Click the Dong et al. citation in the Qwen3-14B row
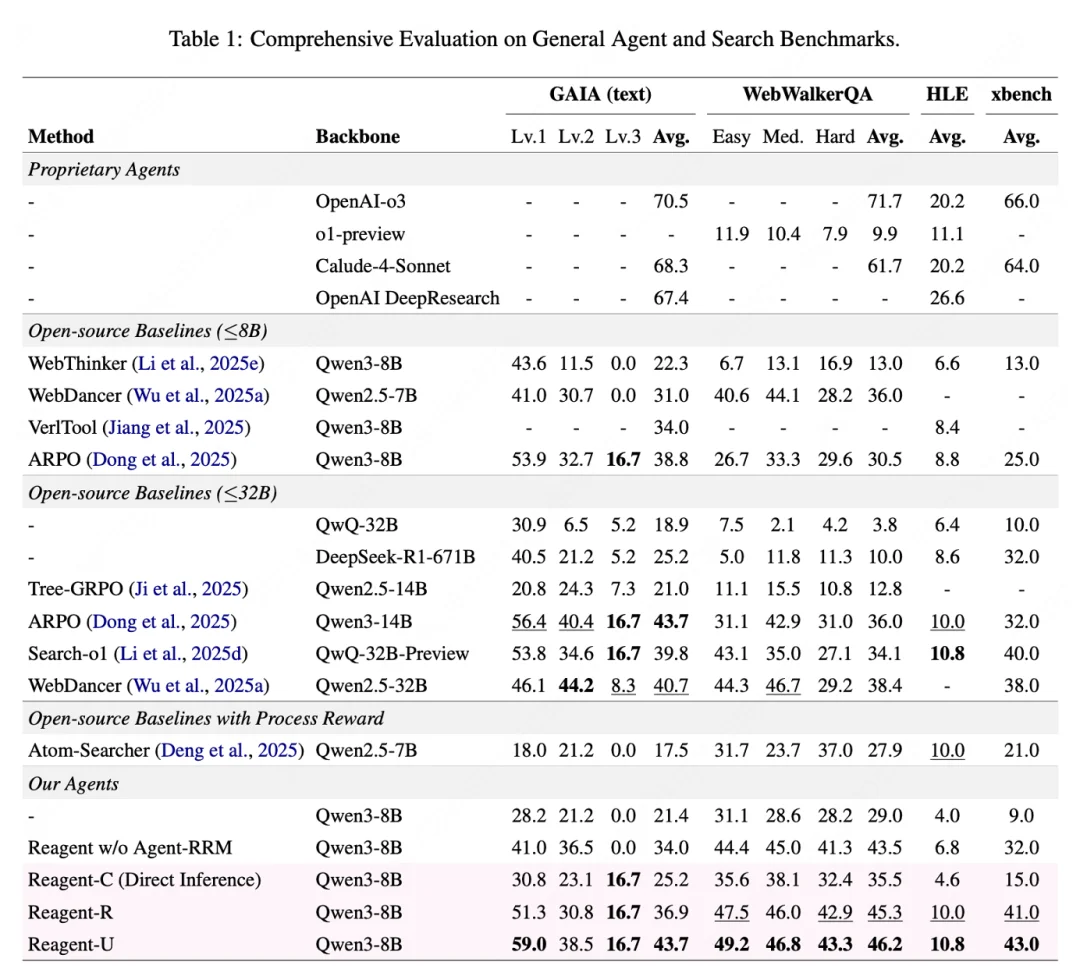Screen dimensions: 1080x980 (x=164, y=621)
